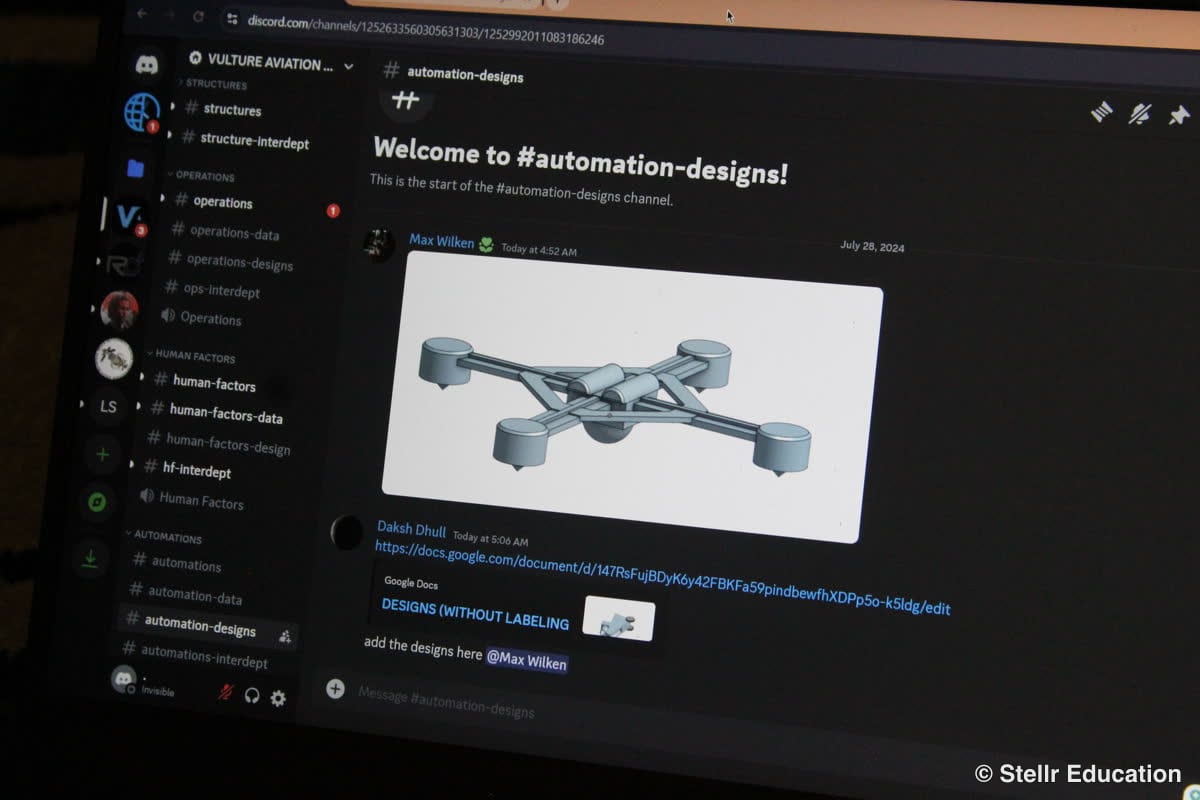The width and height of the screenshot is (1200, 800).
Task: Open threads icon in channel header
Action: (x=1102, y=113)
